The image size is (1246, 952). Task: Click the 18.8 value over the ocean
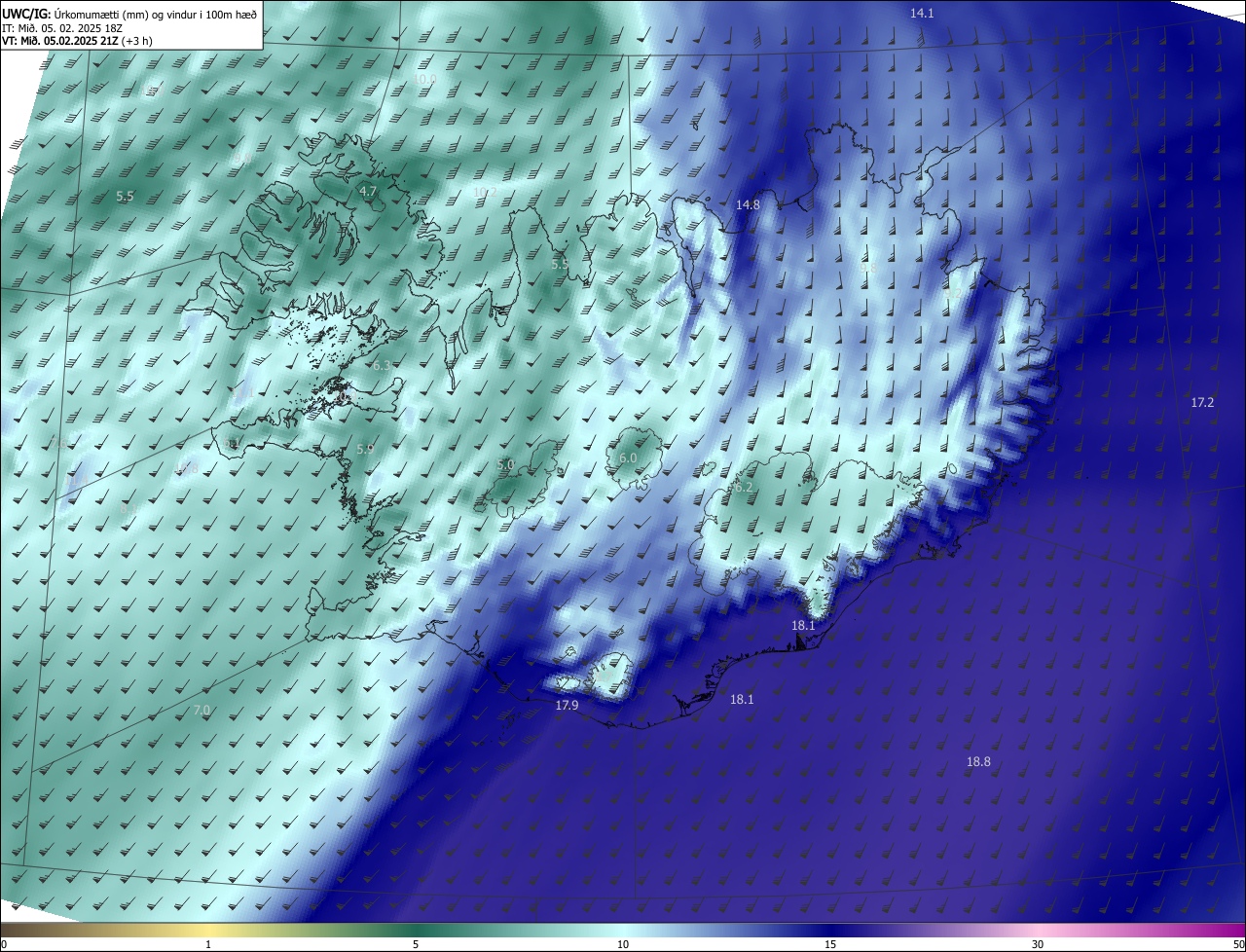click(978, 761)
